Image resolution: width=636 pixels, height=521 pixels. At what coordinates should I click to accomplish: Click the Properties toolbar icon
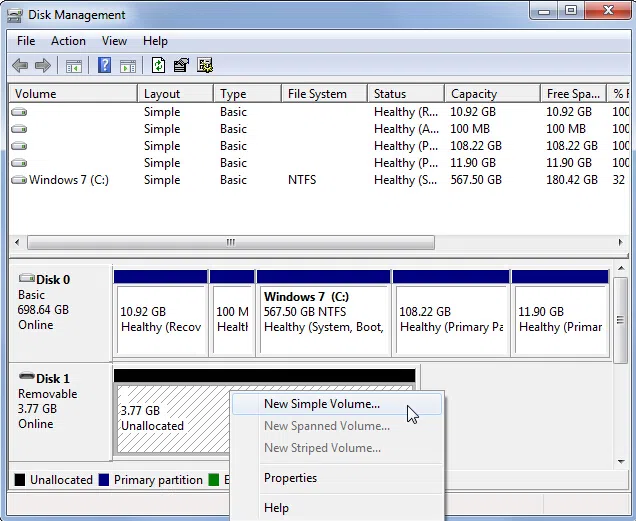click(x=181, y=66)
